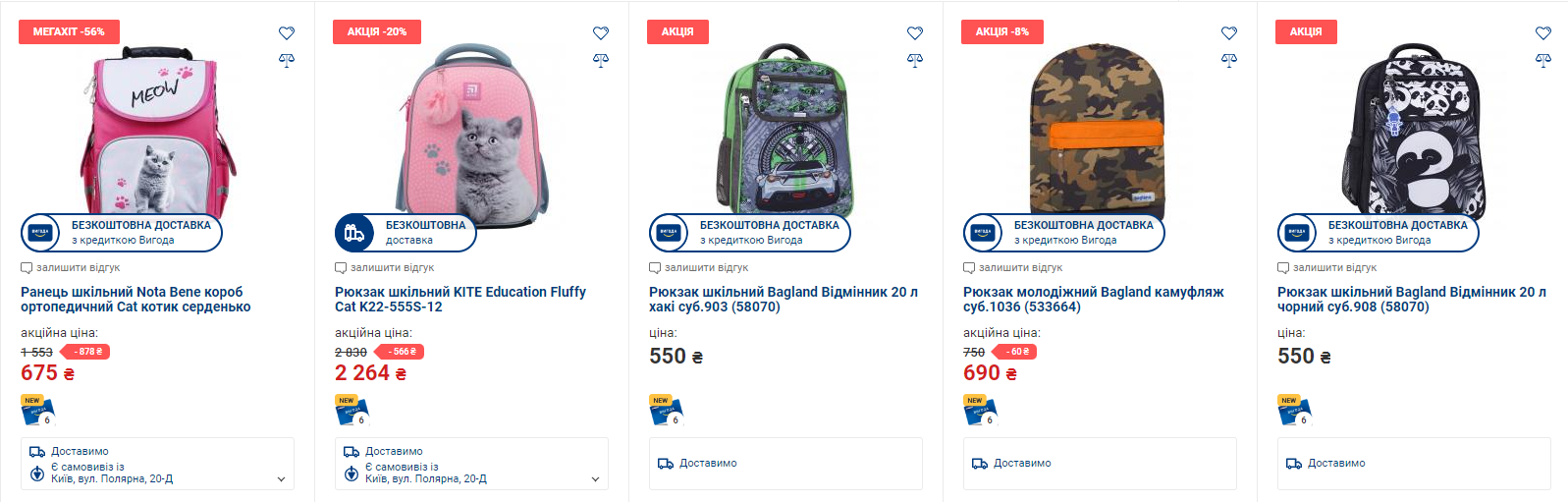The image size is (1568, 502).
Task: Click the МЕГАХІТ -56% badge
Action: pyautogui.click(x=69, y=31)
